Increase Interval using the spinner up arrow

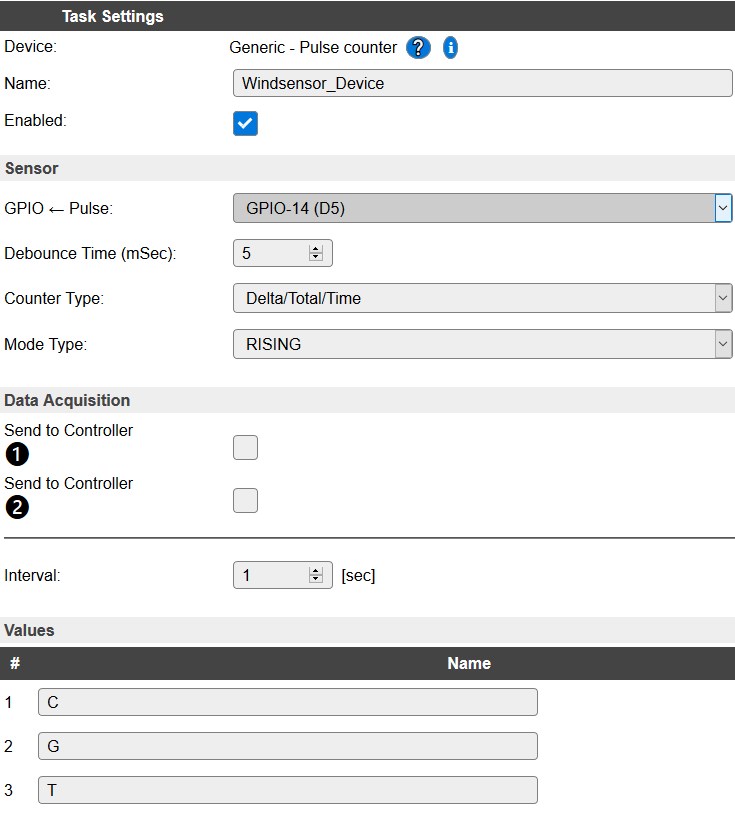tap(316, 571)
